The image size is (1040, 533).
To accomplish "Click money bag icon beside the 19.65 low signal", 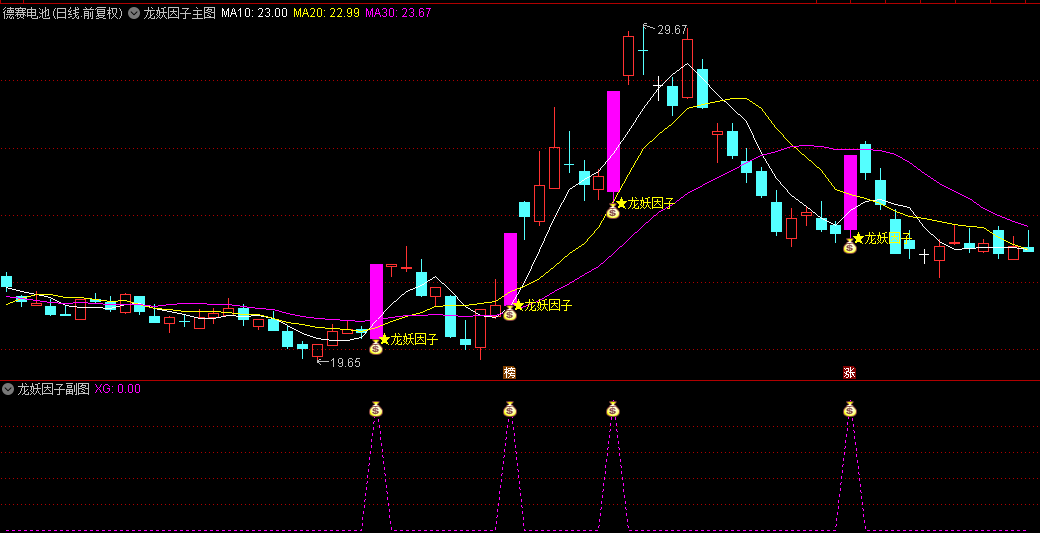I will (376, 347).
